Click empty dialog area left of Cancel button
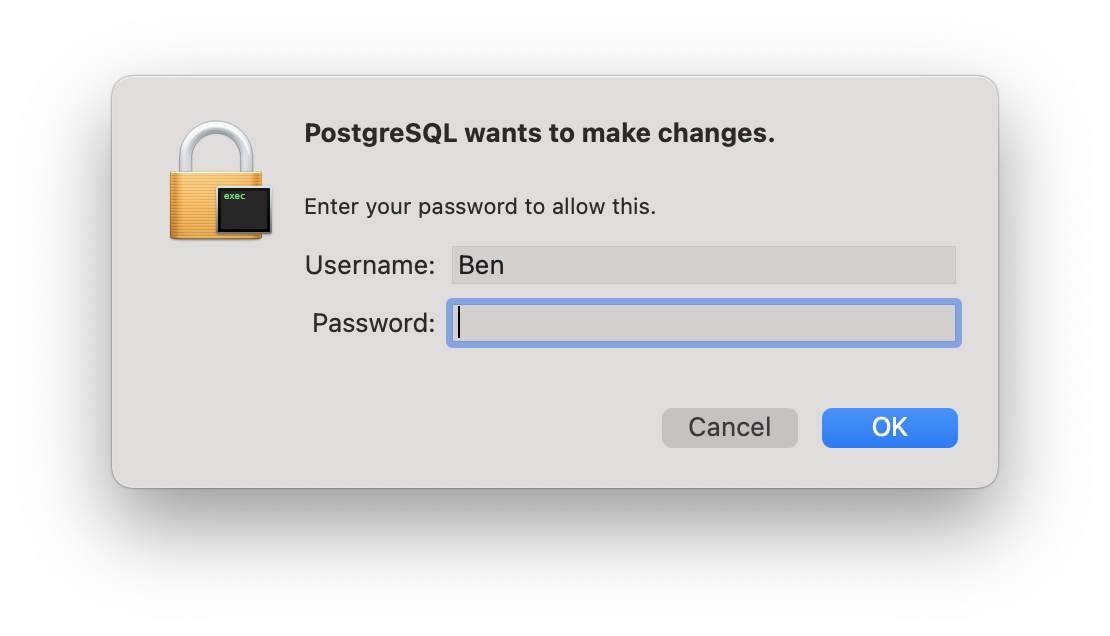The height and width of the screenshot is (636, 1110). [450, 428]
